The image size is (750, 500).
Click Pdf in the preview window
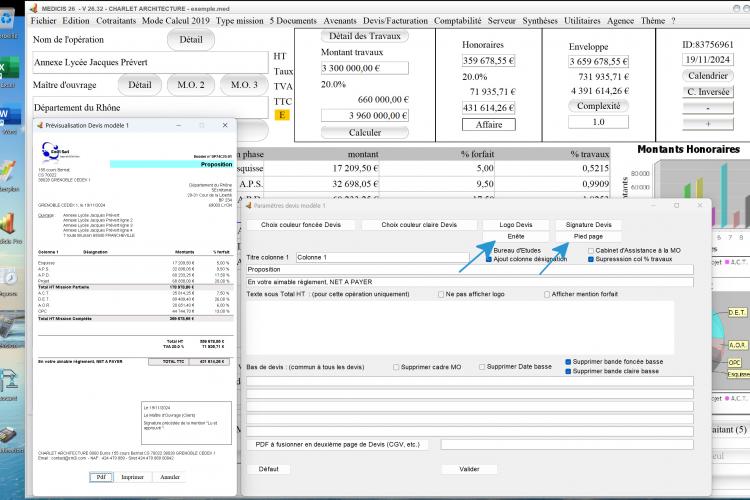pyautogui.click(x=101, y=477)
